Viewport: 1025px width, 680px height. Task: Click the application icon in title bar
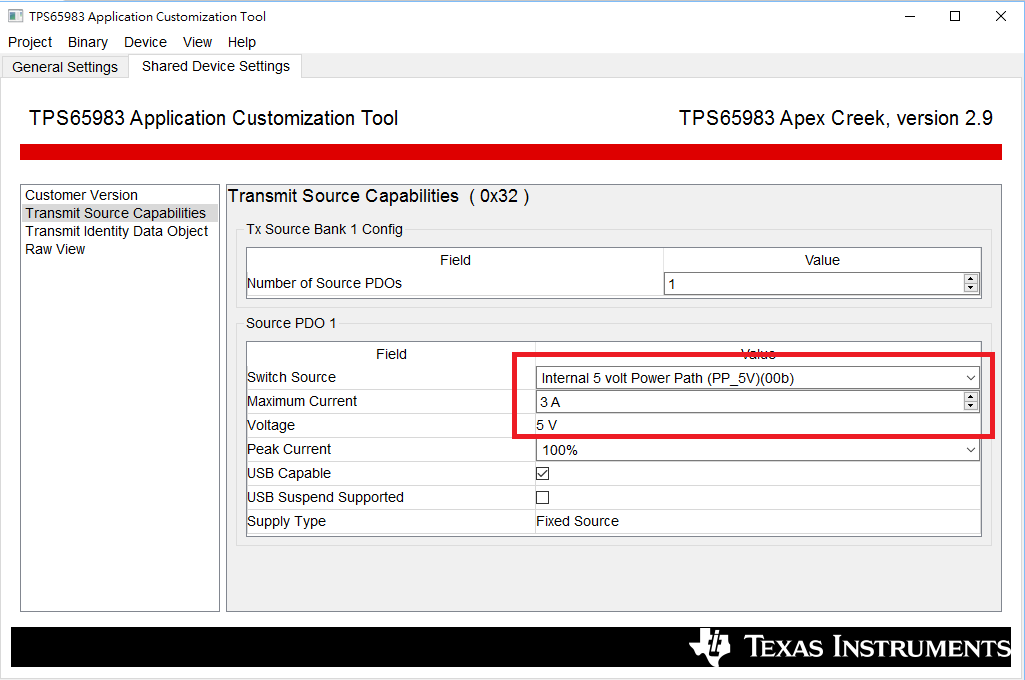point(16,16)
